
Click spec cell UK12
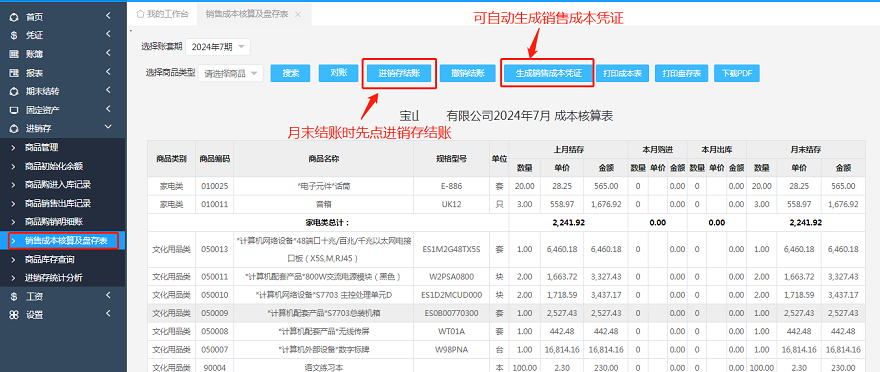coord(452,204)
